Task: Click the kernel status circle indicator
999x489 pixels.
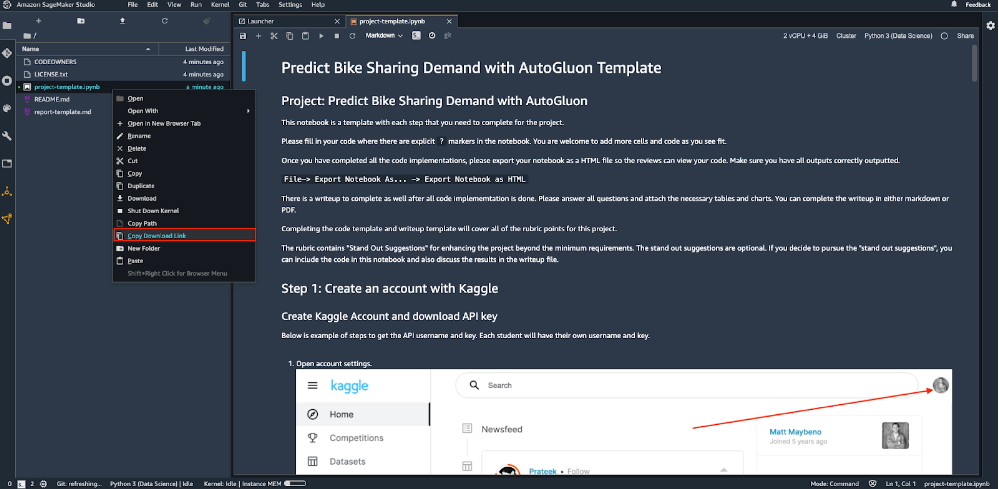Action: tap(944, 36)
